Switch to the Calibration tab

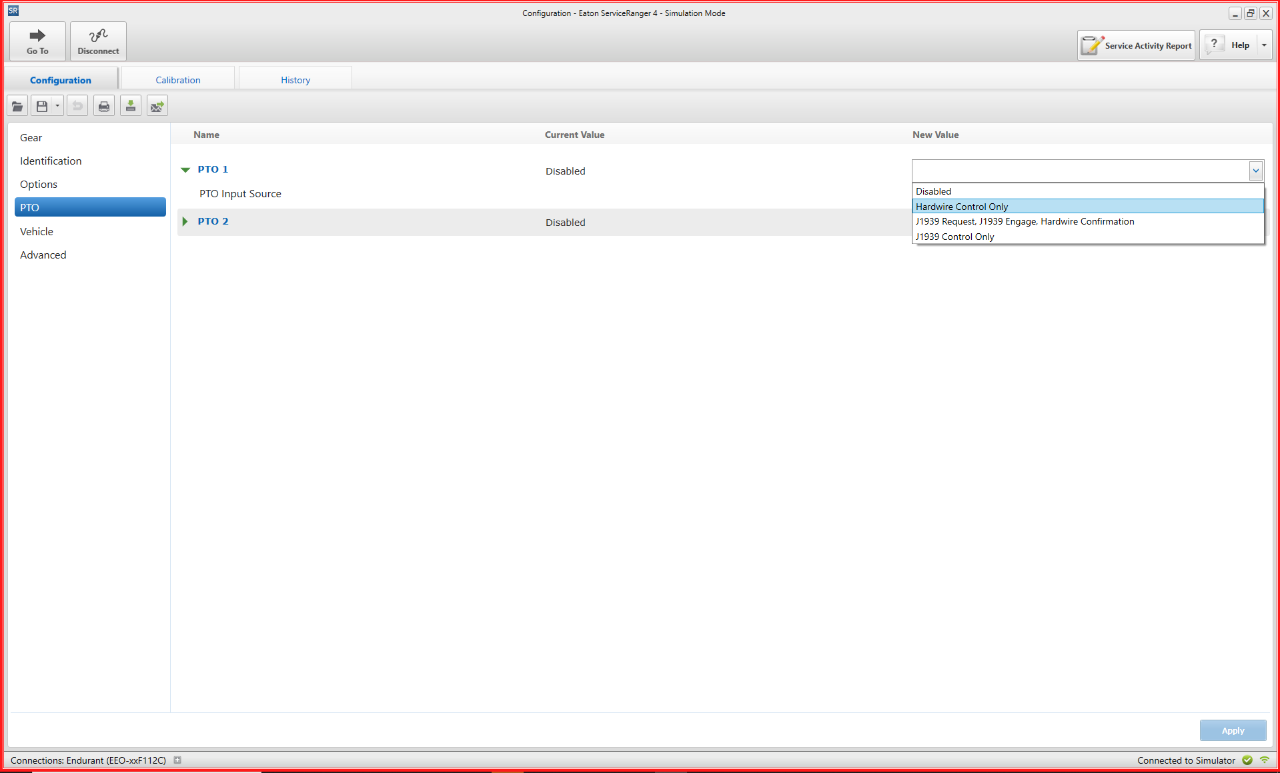178,80
